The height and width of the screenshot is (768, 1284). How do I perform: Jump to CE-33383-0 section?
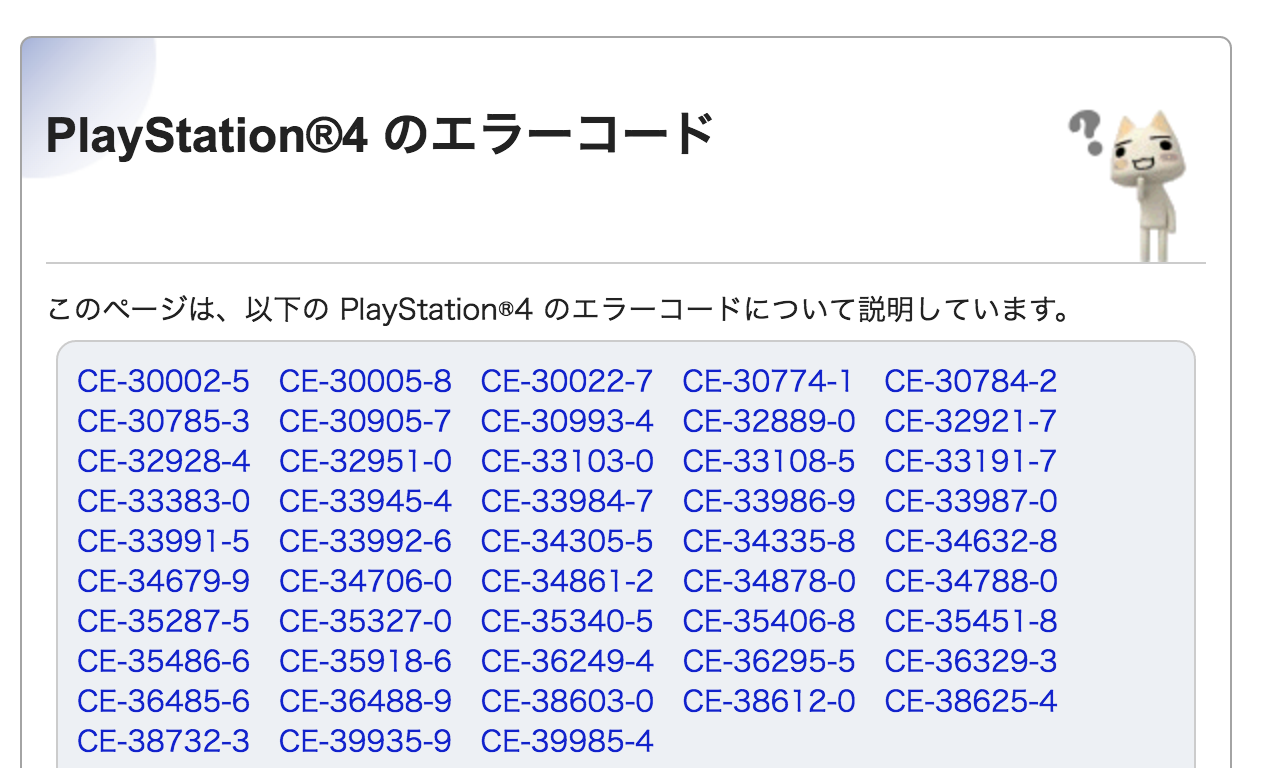pos(163,501)
